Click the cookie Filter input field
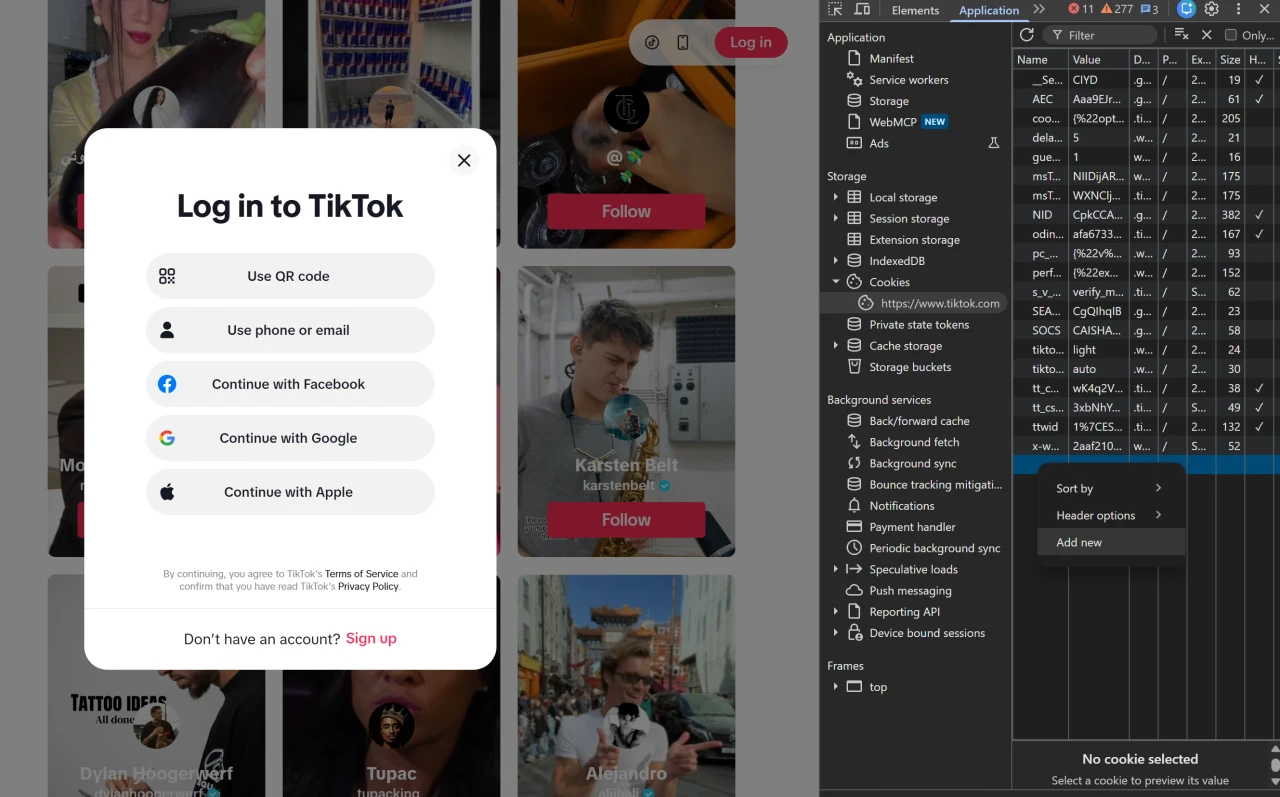Viewport: 1280px width, 797px height. 1099,35
